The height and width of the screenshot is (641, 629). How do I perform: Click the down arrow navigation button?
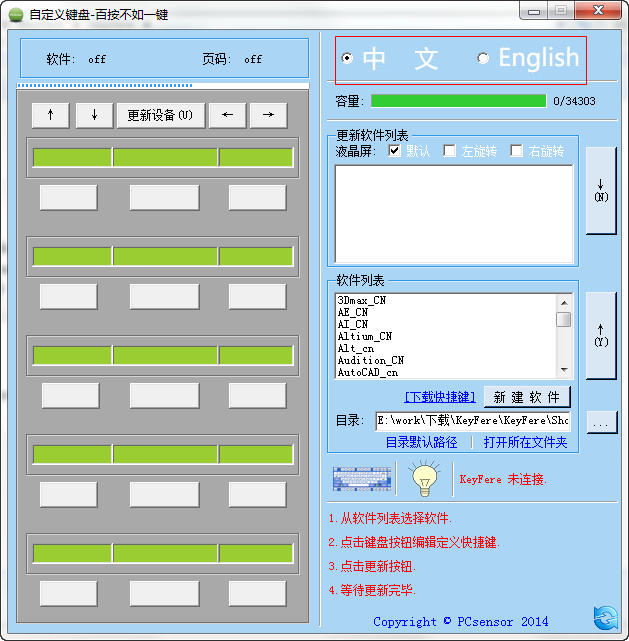pos(94,115)
